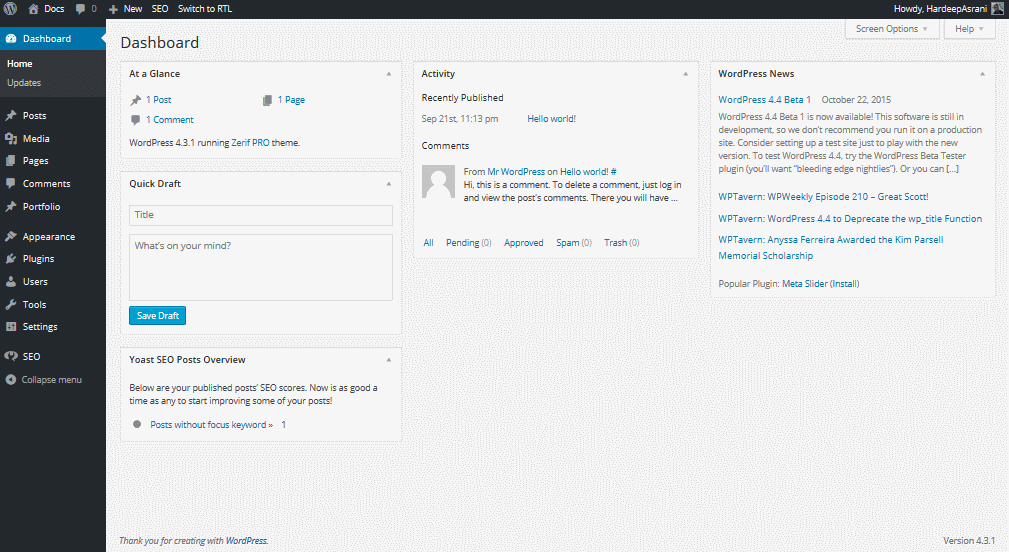Collapse the sidebar menu

pos(44,380)
